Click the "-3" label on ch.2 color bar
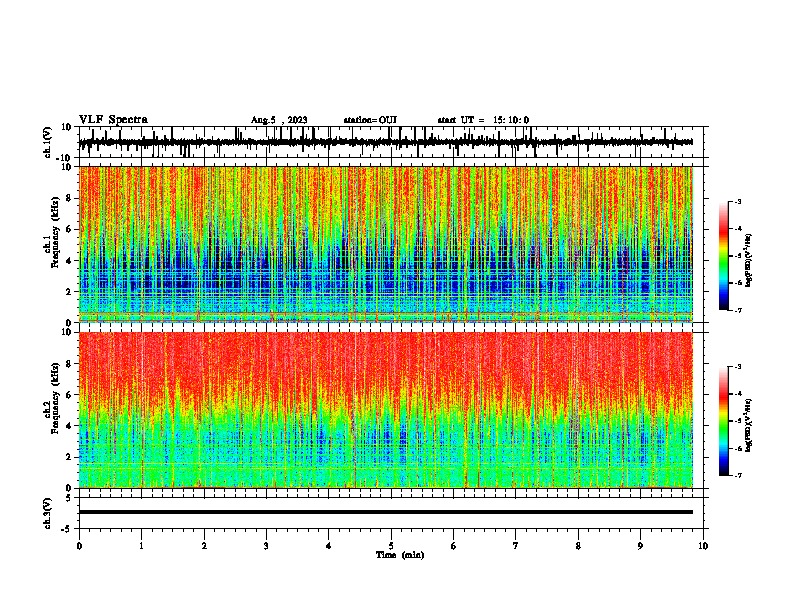This screenshot has height=612, width=792. point(738,367)
